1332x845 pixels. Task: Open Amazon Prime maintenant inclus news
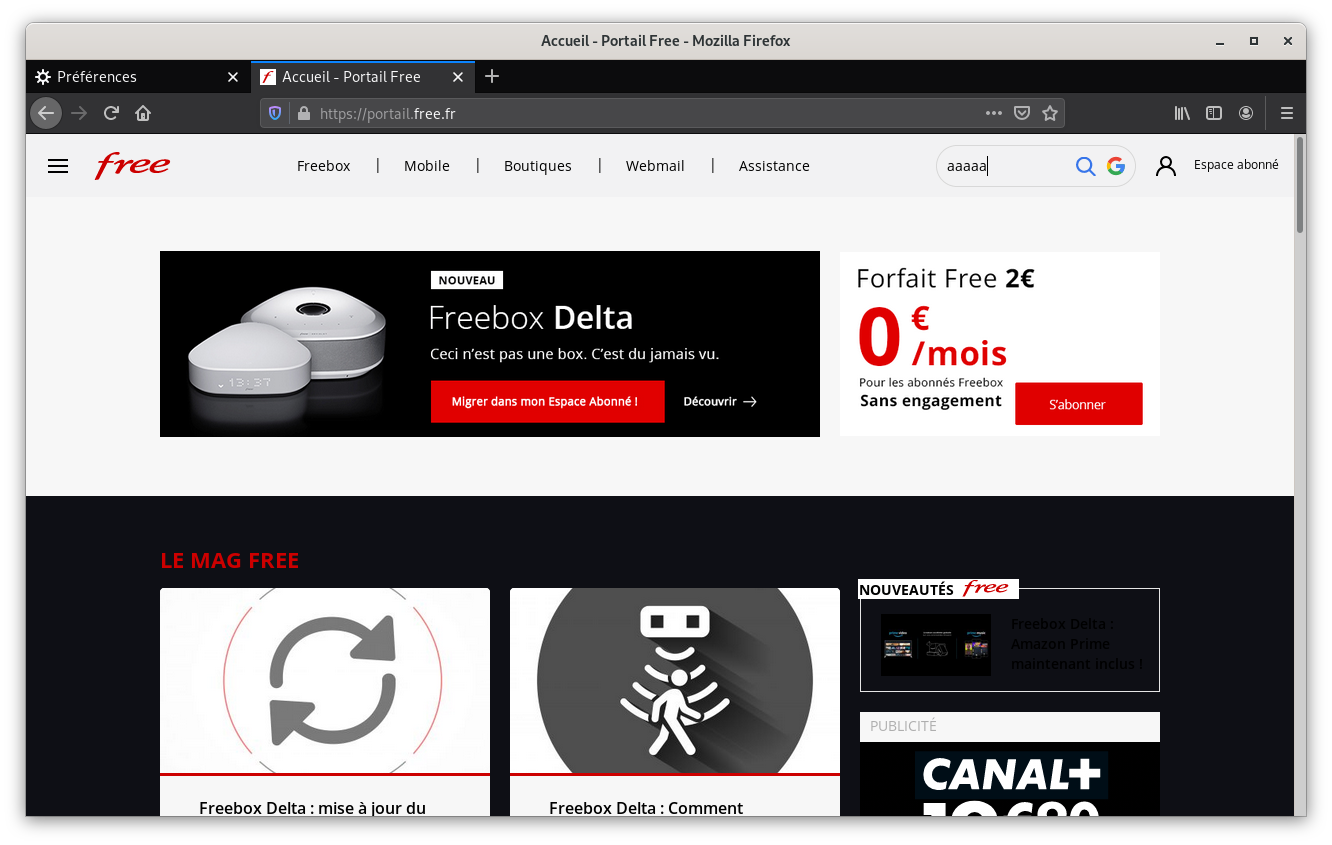[1076, 644]
